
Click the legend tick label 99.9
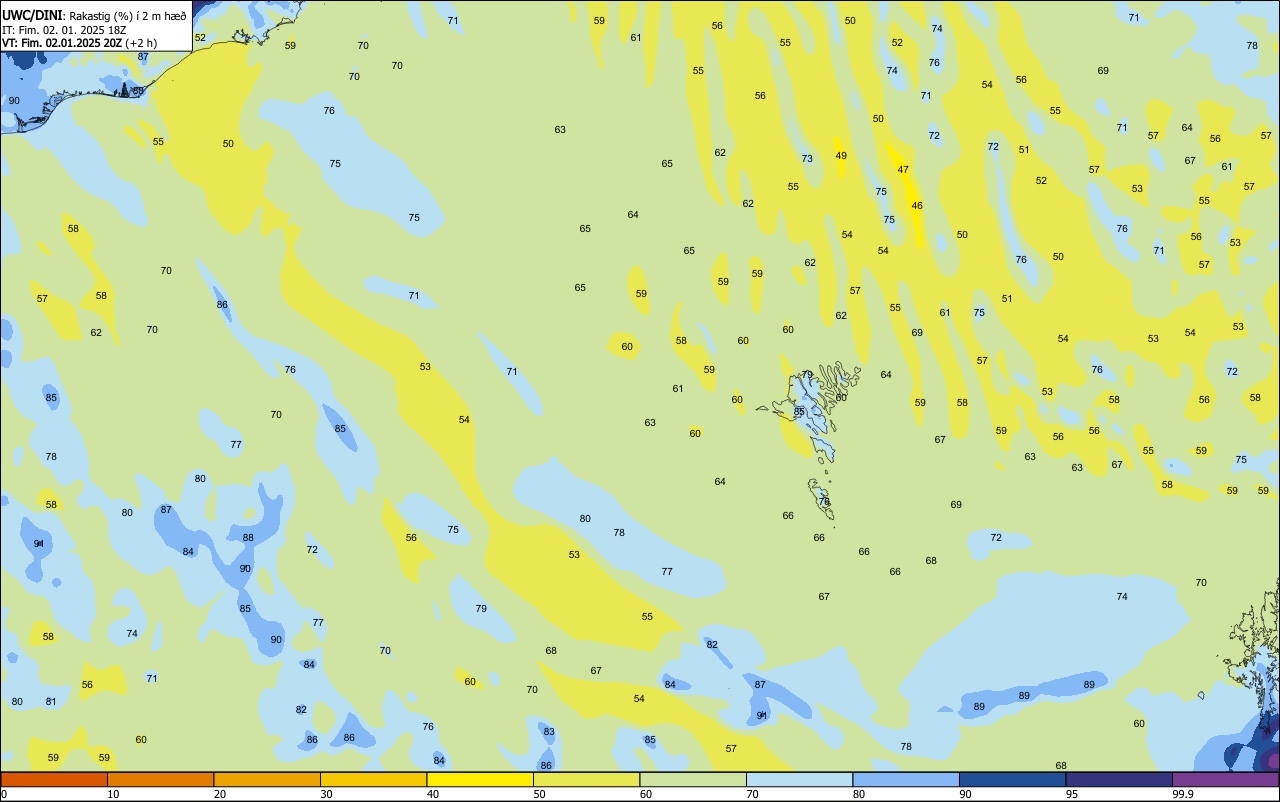(x=1183, y=794)
